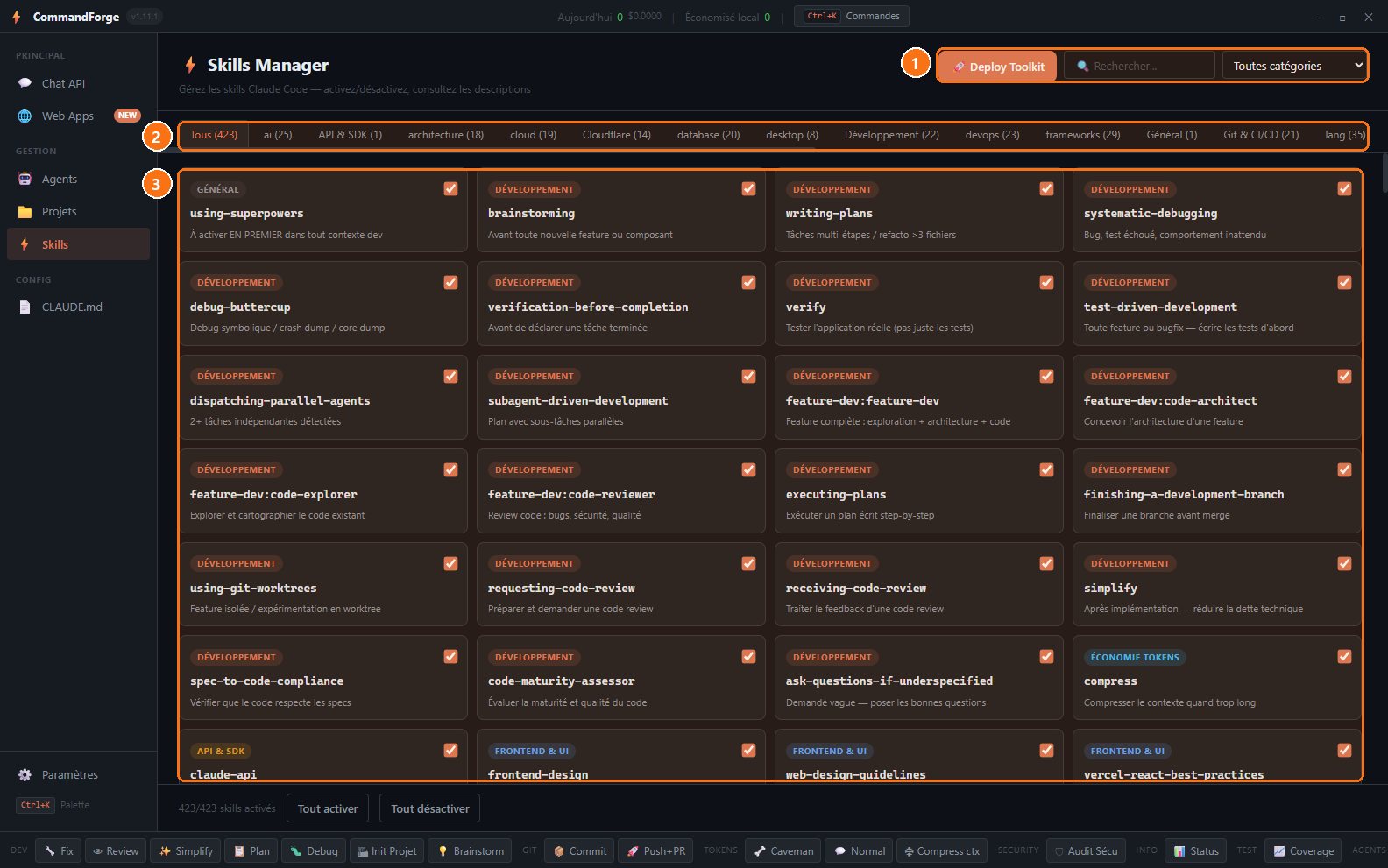Toggle the compress skill checkbox
This screenshot has height=868, width=1388.
coord(1344,656)
